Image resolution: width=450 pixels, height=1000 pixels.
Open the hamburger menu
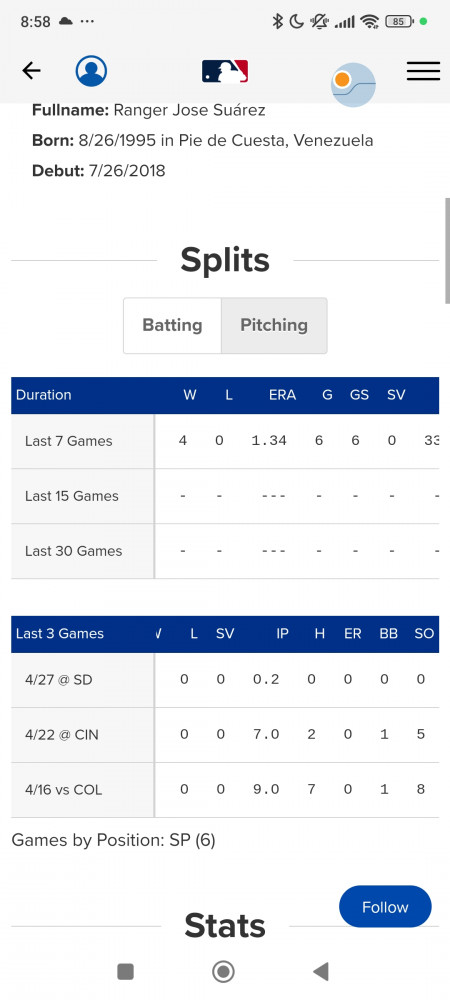click(x=423, y=71)
